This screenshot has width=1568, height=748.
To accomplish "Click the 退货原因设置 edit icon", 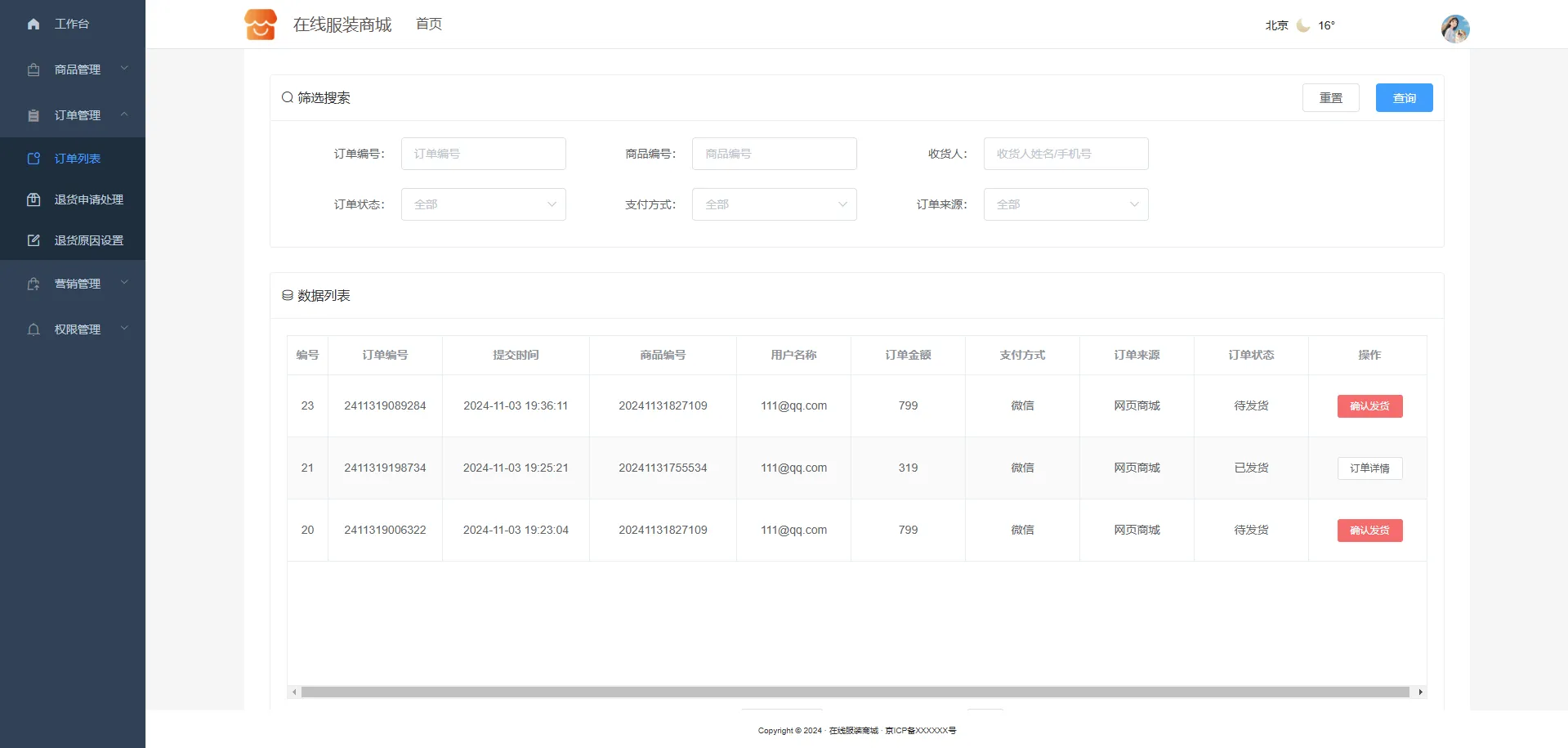I will click(34, 240).
